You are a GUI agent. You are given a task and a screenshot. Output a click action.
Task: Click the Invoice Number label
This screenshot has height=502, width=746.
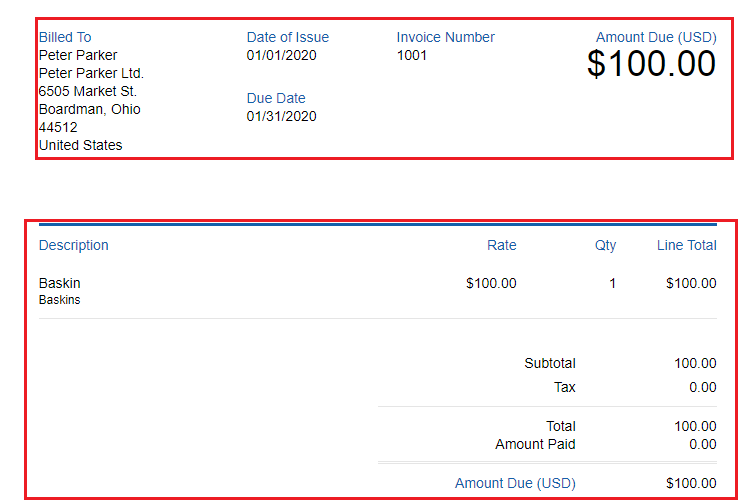[x=445, y=37]
